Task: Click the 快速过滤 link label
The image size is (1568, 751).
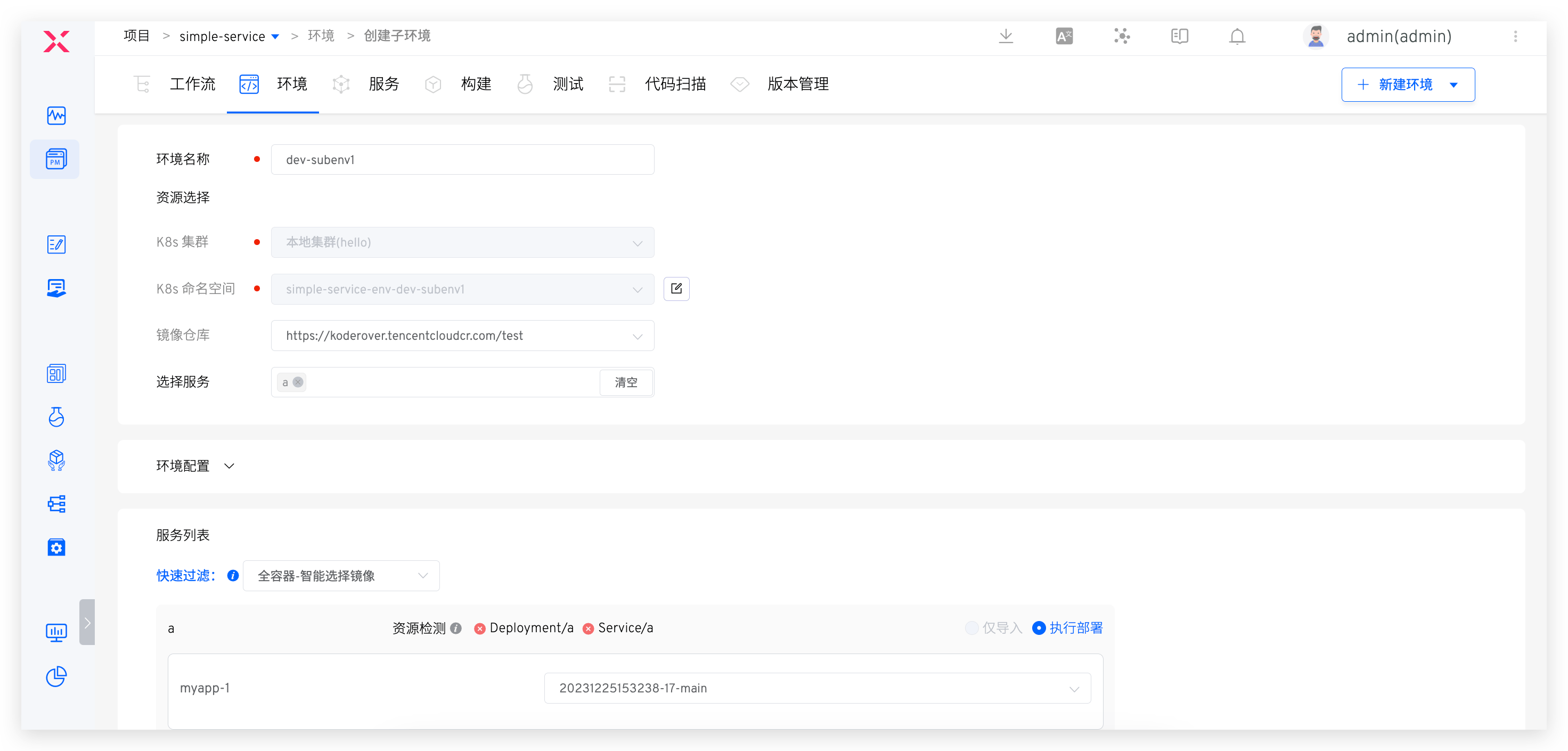Action: (x=186, y=576)
